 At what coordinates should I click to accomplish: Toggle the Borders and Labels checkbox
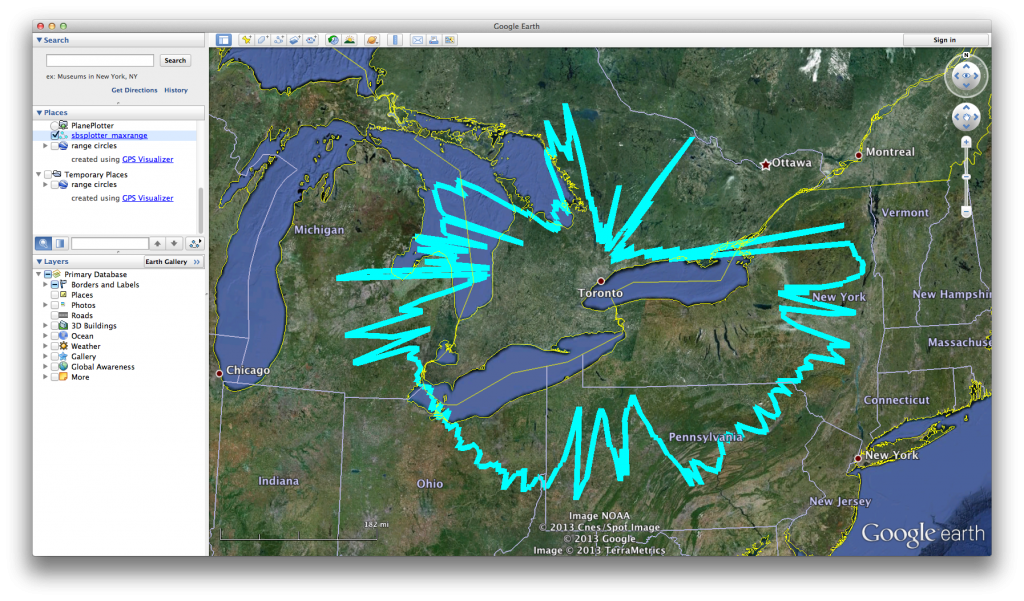tap(55, 285)
